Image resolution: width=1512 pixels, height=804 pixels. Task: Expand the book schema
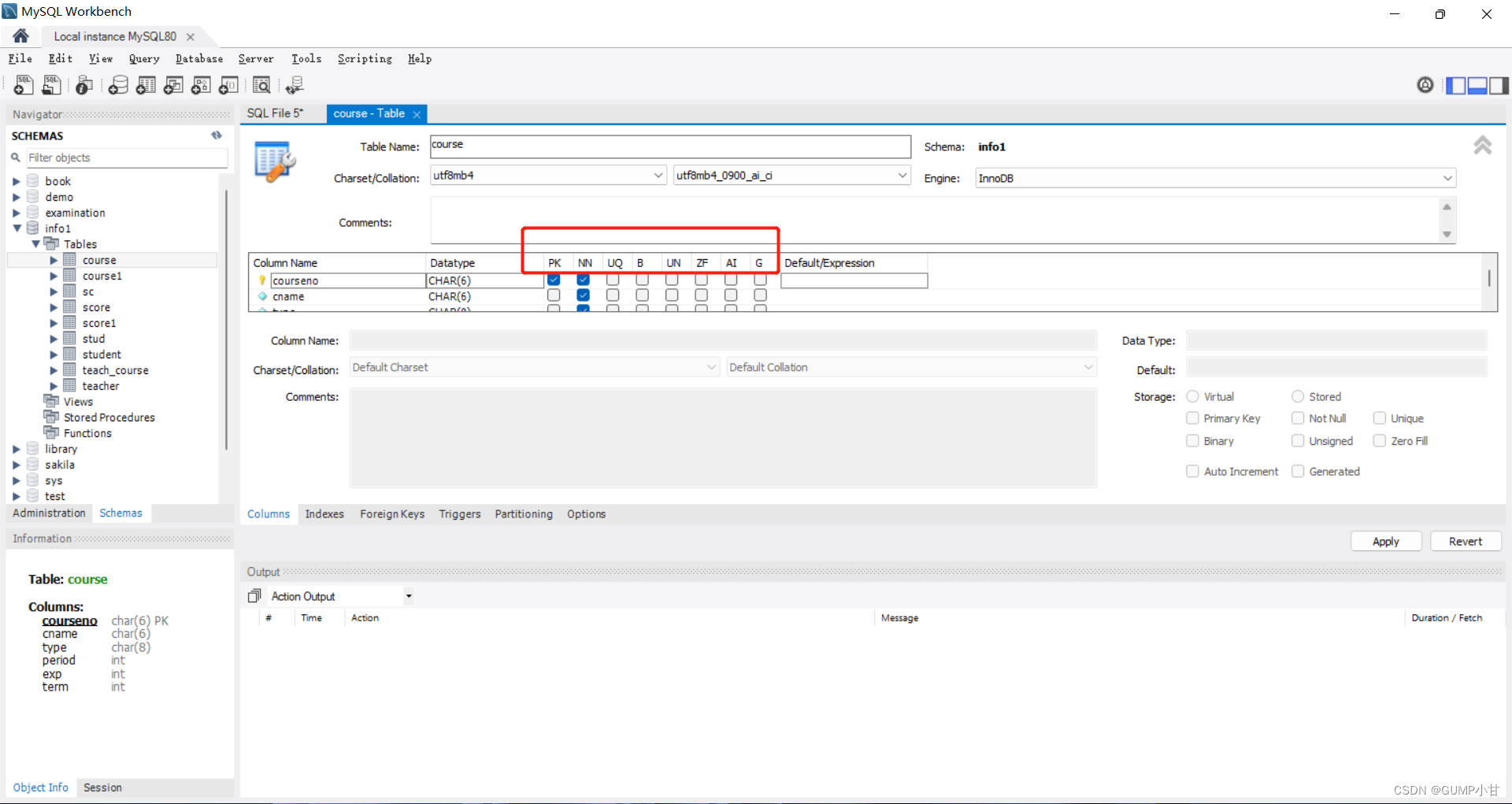[x=17, y=181]
